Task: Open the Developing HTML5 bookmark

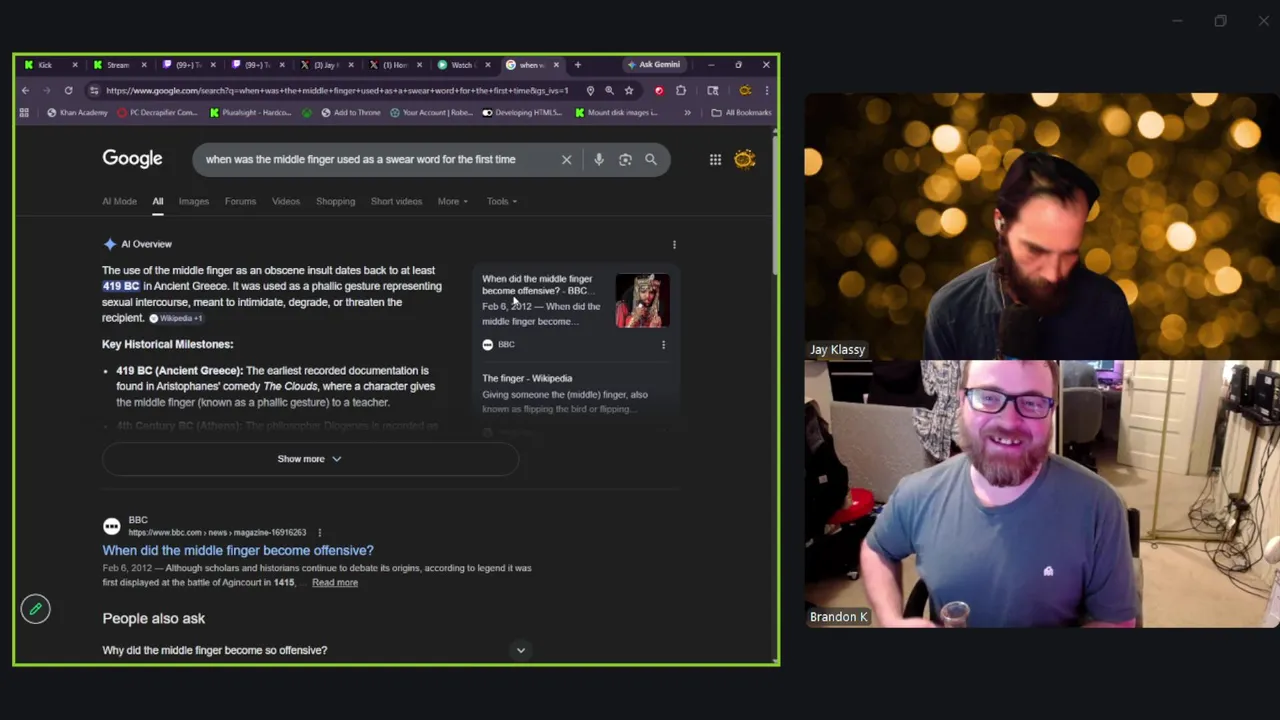Action: (x=522, y=113)
